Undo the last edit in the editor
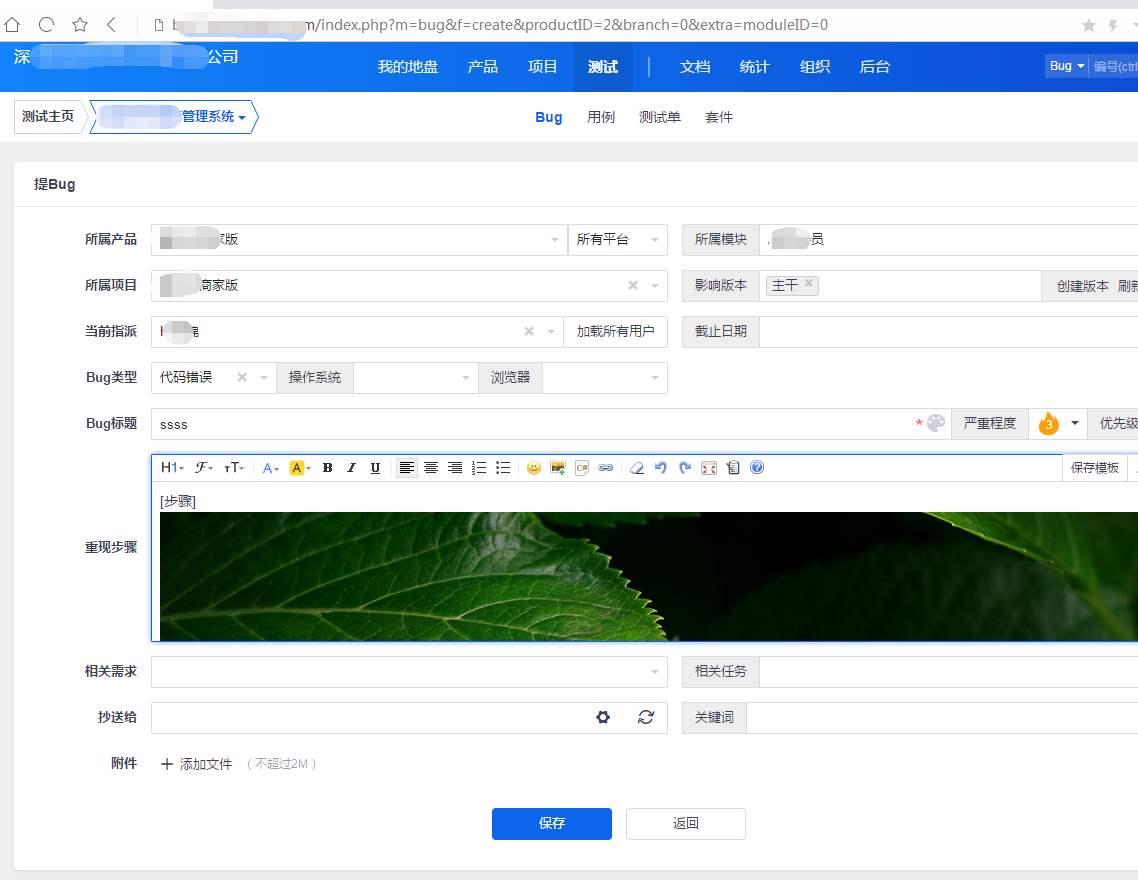1138x880 pixels. (x=661, y=468)
